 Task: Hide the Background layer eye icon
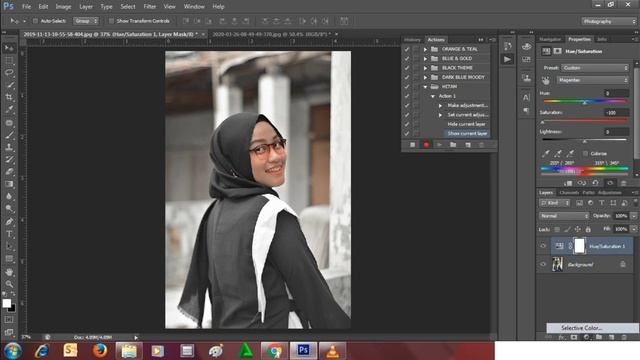coord(543,264)
